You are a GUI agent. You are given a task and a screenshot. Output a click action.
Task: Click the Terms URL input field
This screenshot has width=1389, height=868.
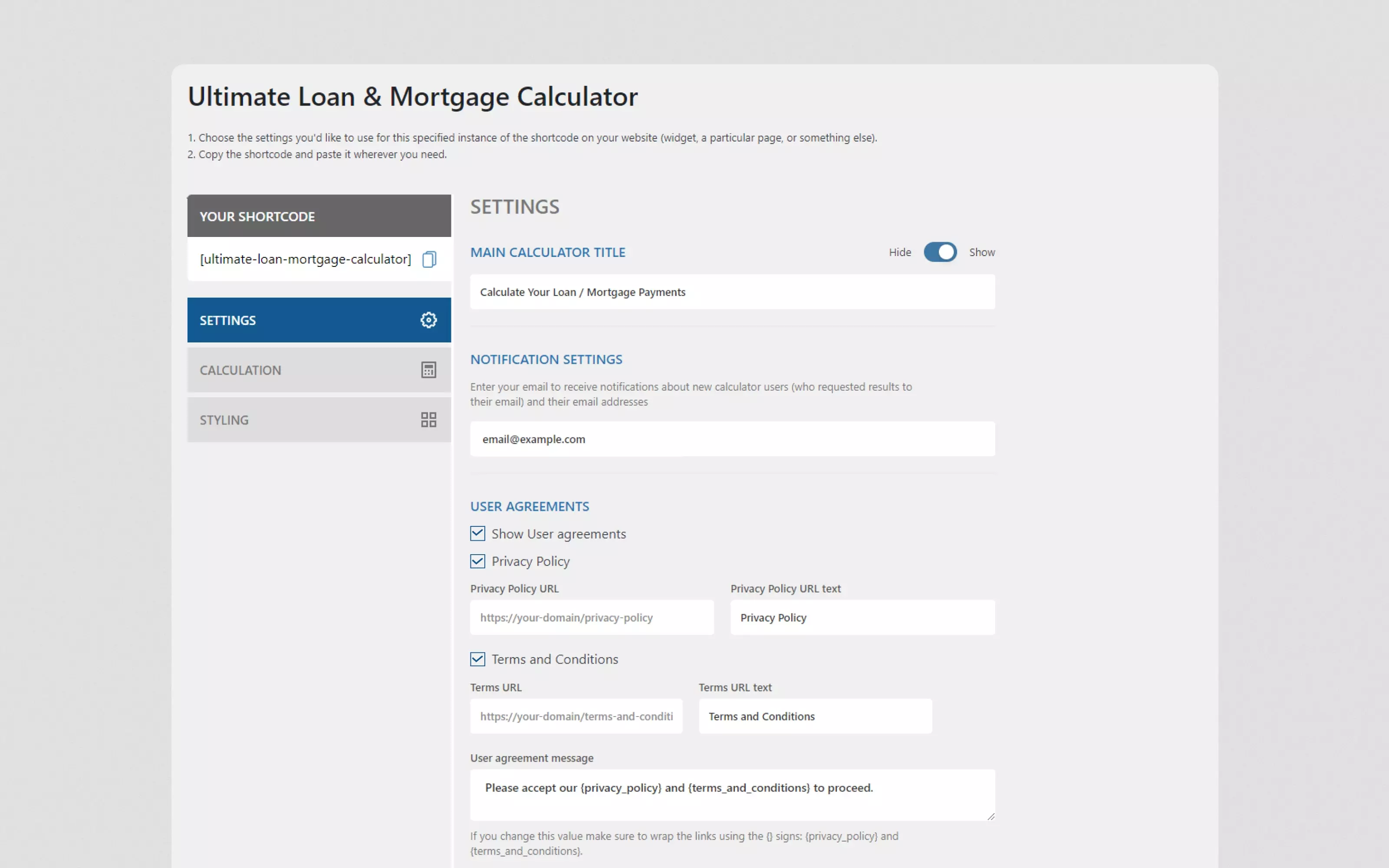click(x=576, y=716)
